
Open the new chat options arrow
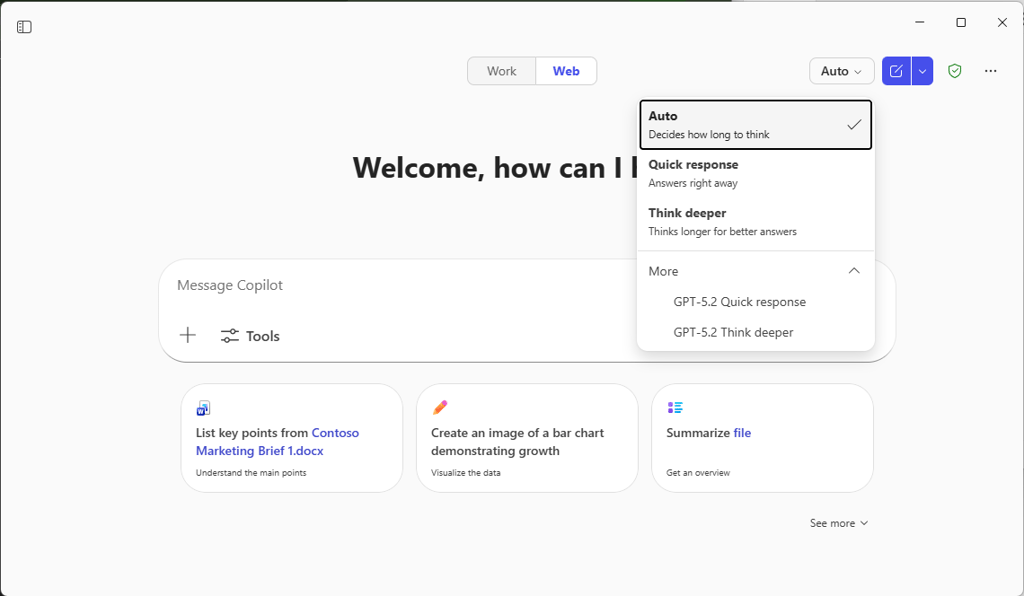(x=922, y=71)
